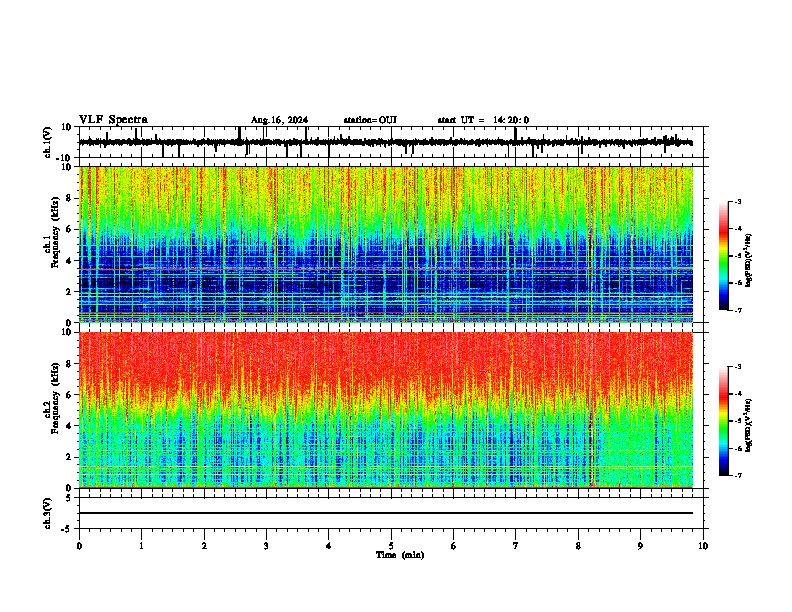Viewport: 792px width, 612px height.
Task: Click the "-3" tick of ch.2 color bar
Action: 737,367
